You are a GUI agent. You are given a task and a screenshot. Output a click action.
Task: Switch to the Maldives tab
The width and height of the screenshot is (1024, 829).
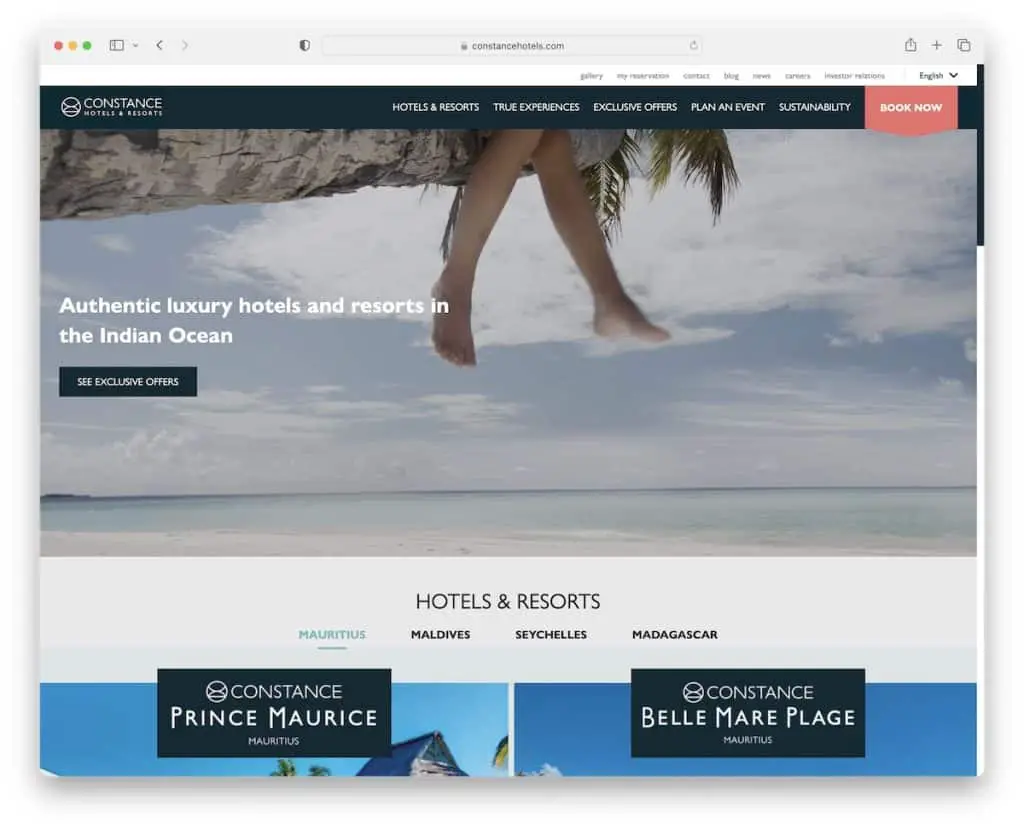coord(440,634)
